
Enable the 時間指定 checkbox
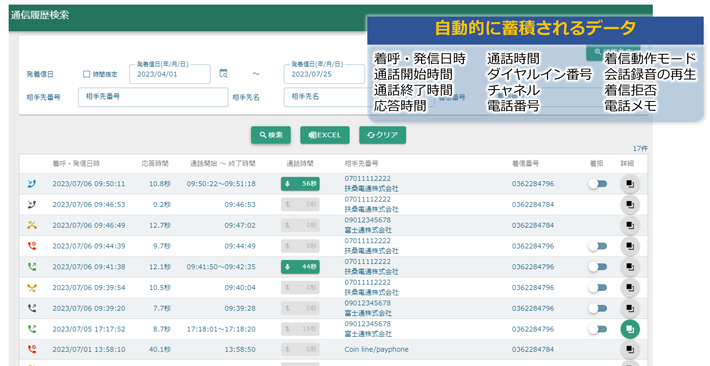86,74
